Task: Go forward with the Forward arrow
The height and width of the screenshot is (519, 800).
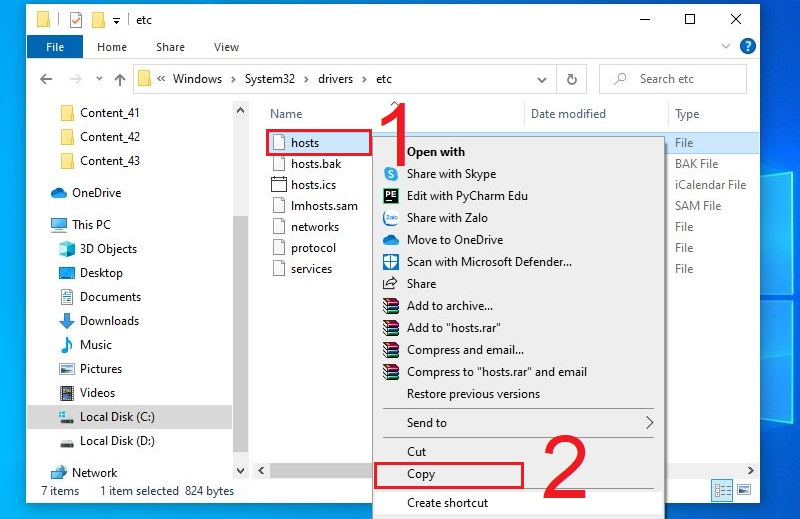Action: point(76,79)
